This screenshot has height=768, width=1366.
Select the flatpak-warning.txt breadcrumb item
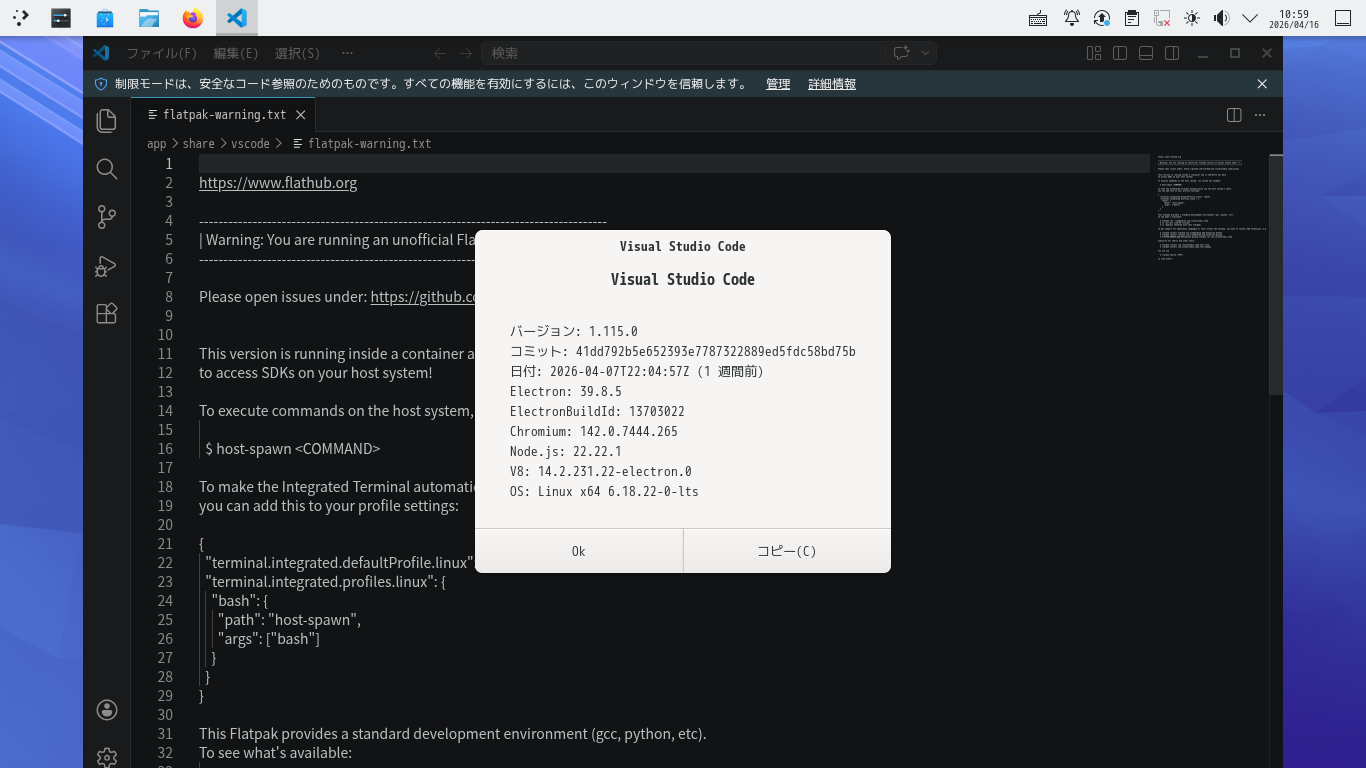coord(361,144)
